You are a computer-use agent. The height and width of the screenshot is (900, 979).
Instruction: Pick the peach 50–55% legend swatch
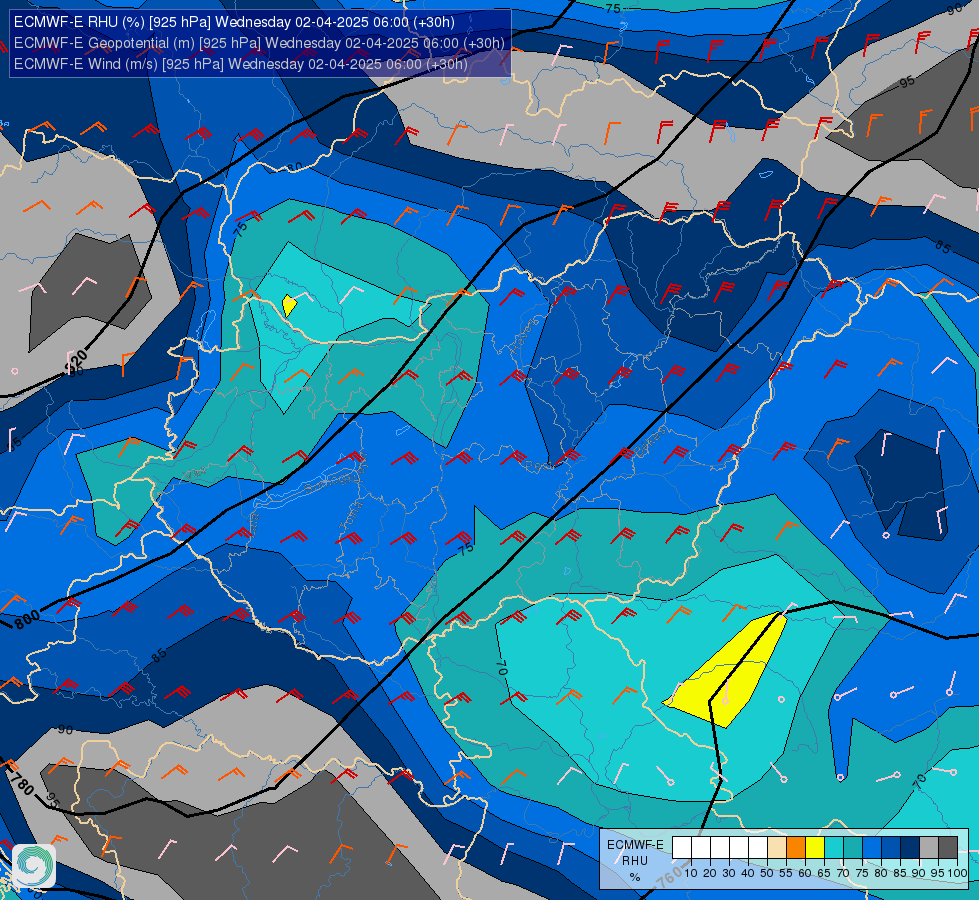[x=777, y=848]
